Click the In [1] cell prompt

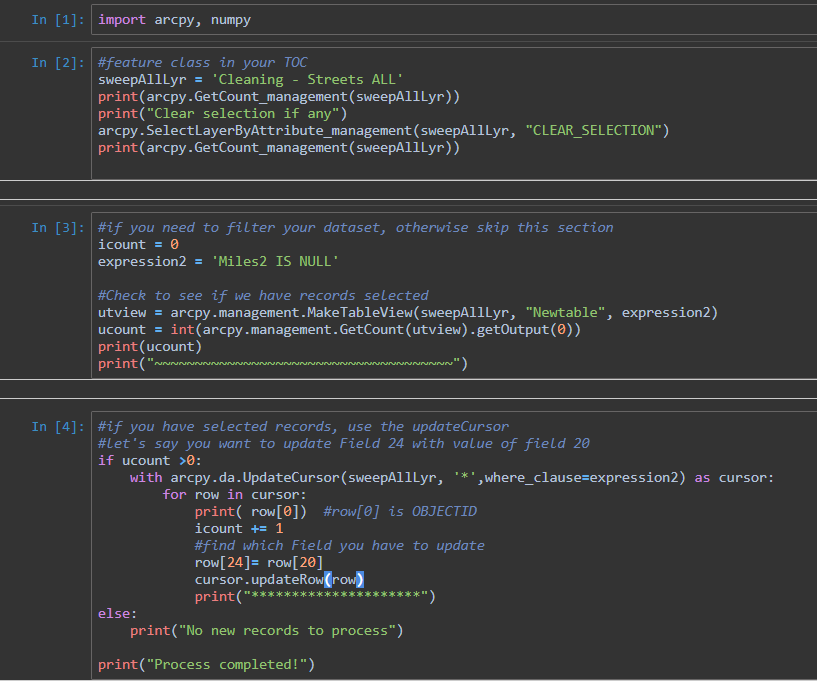[x=56, y=20]
